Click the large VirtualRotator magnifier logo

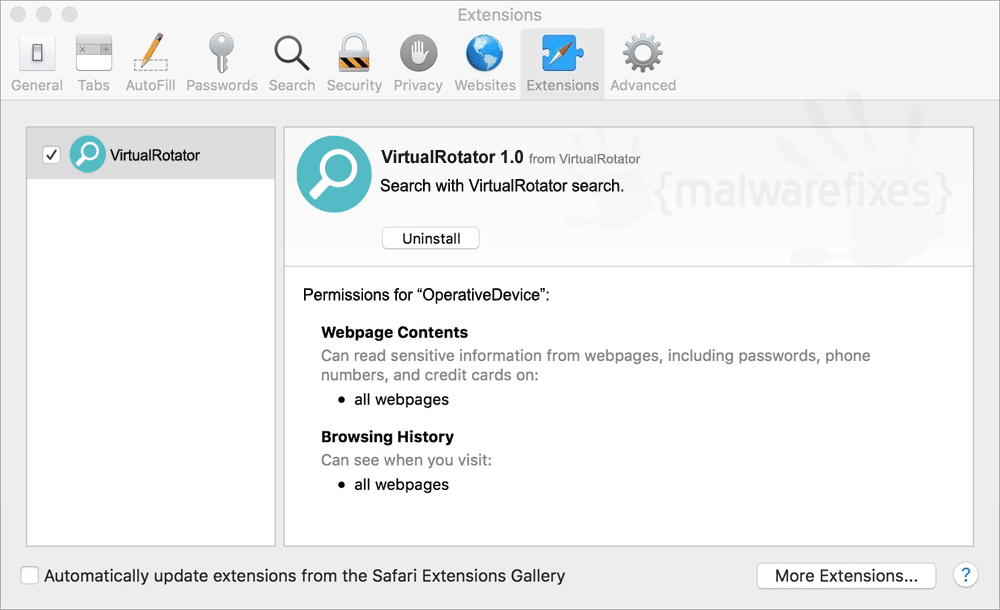click(x=334, y=174)
